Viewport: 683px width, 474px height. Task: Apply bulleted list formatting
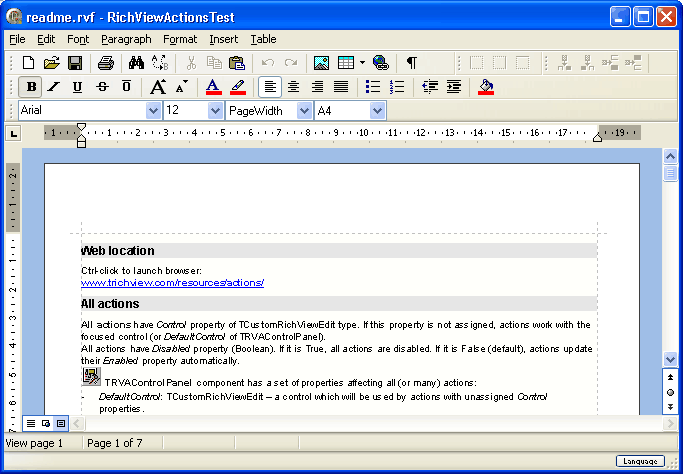373,87
